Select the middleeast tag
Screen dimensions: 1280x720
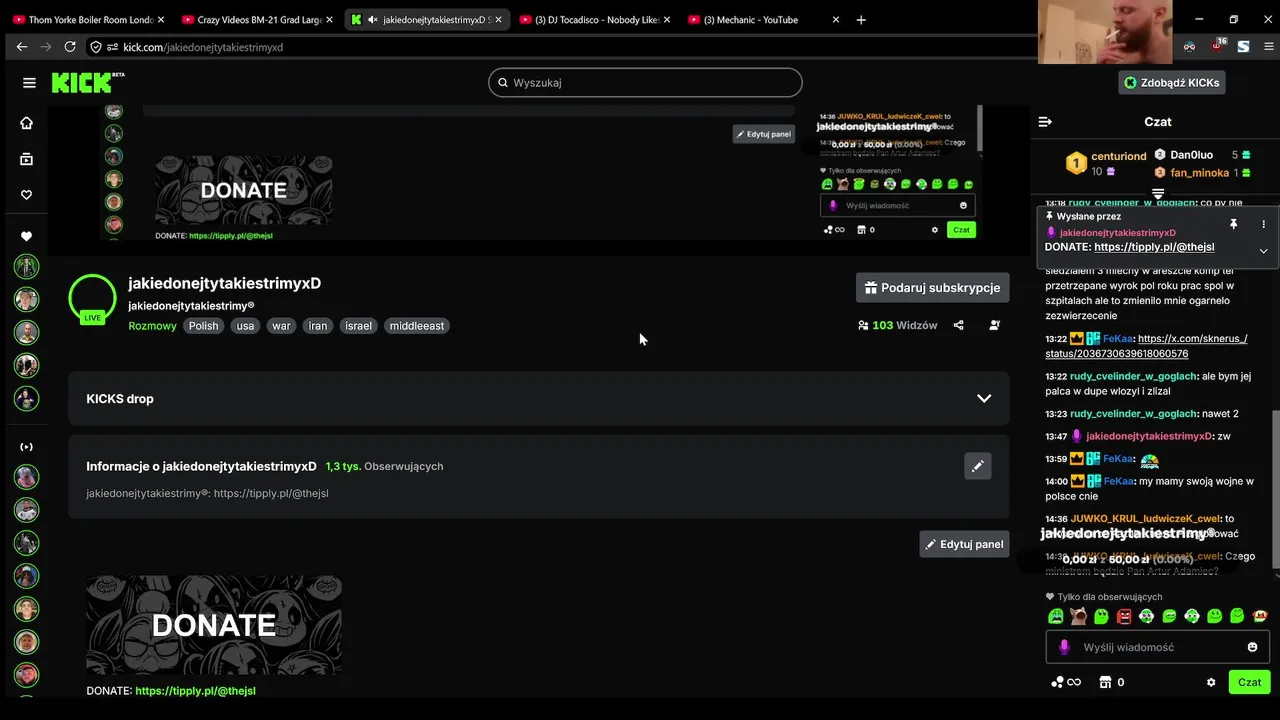pos(417,326)
